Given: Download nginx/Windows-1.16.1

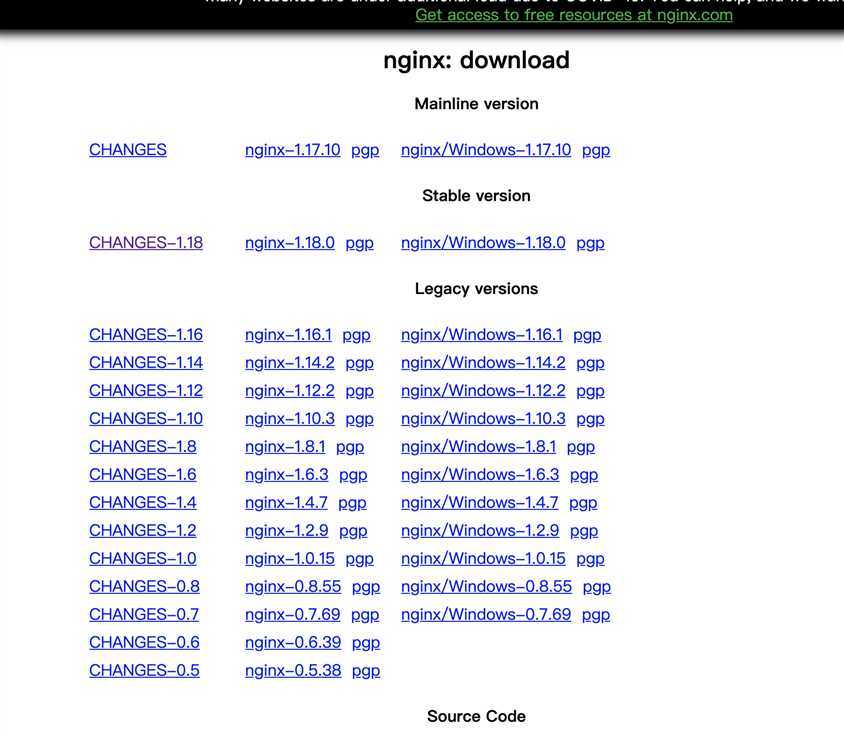Looking at the screenshot, I should tap(482, 335).
